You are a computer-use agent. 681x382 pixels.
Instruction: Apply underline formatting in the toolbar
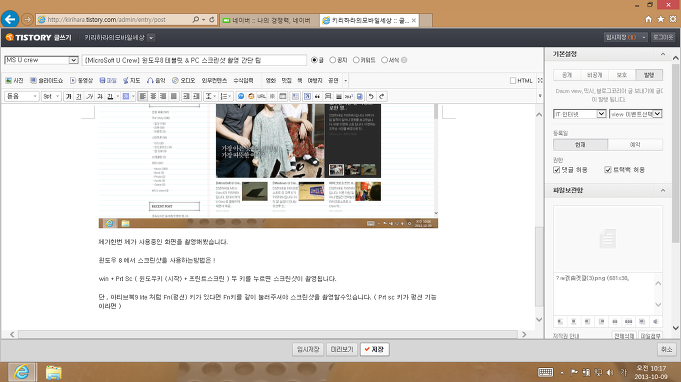(79, 96)
